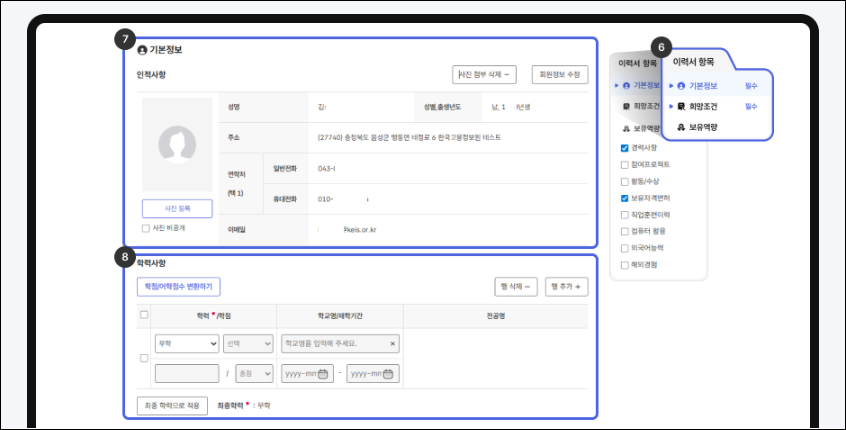
Task: Click the 성명 label cell
Action: [264, 107]
